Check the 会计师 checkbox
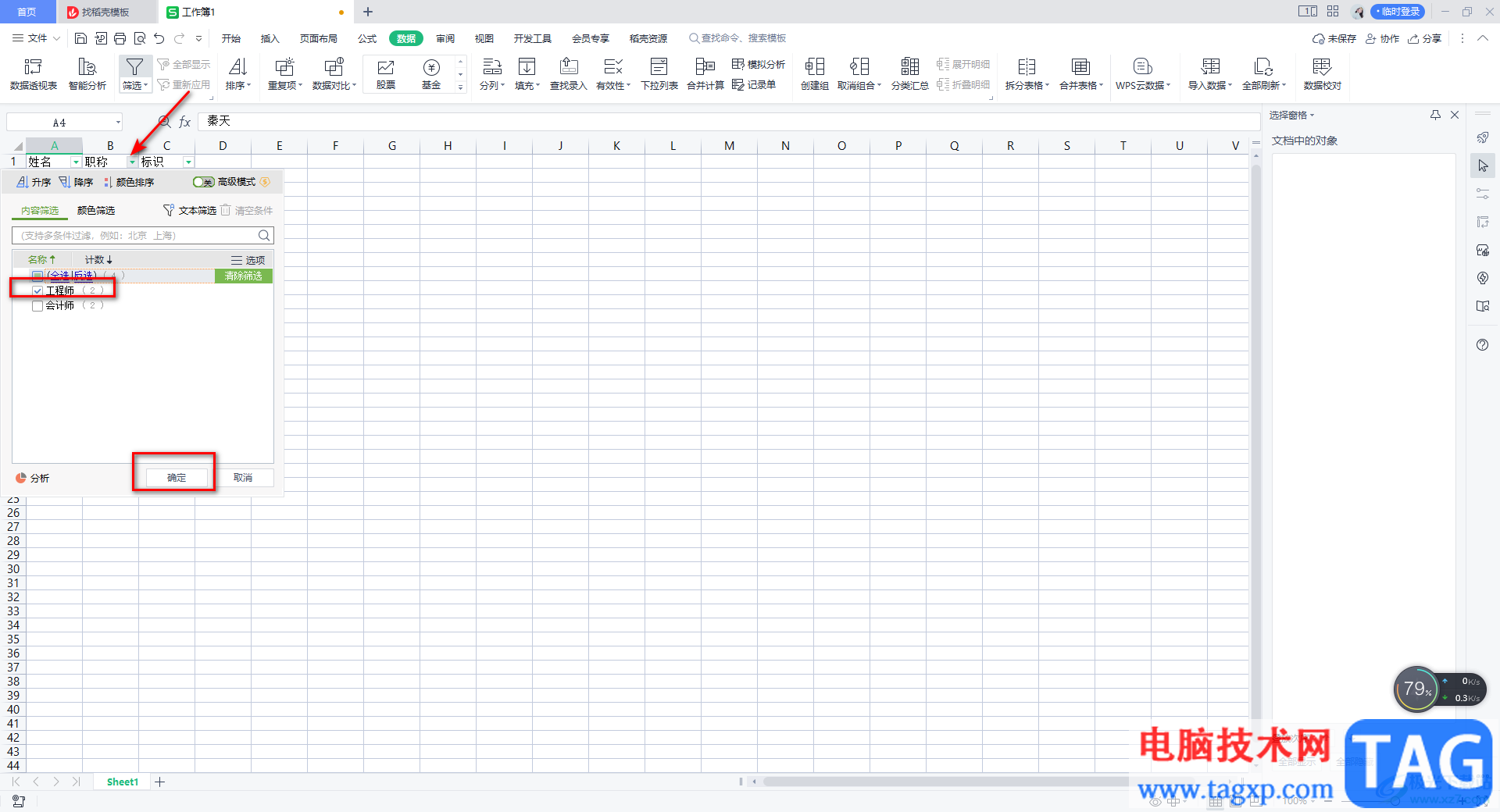The width and height of the screenshot is (1500, 812). tap(37, 306)
